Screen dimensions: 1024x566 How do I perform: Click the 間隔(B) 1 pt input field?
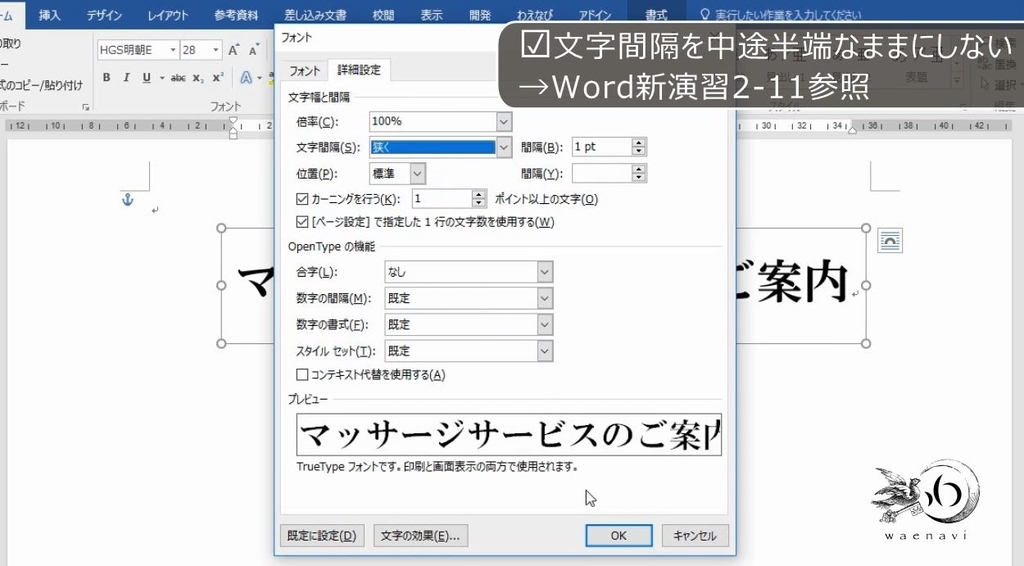[602, 147]
